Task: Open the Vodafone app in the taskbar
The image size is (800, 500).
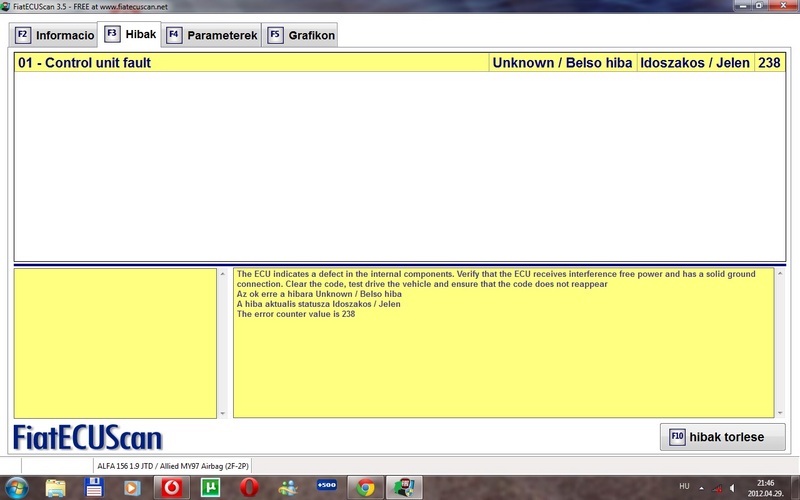Action: (171, 487)
